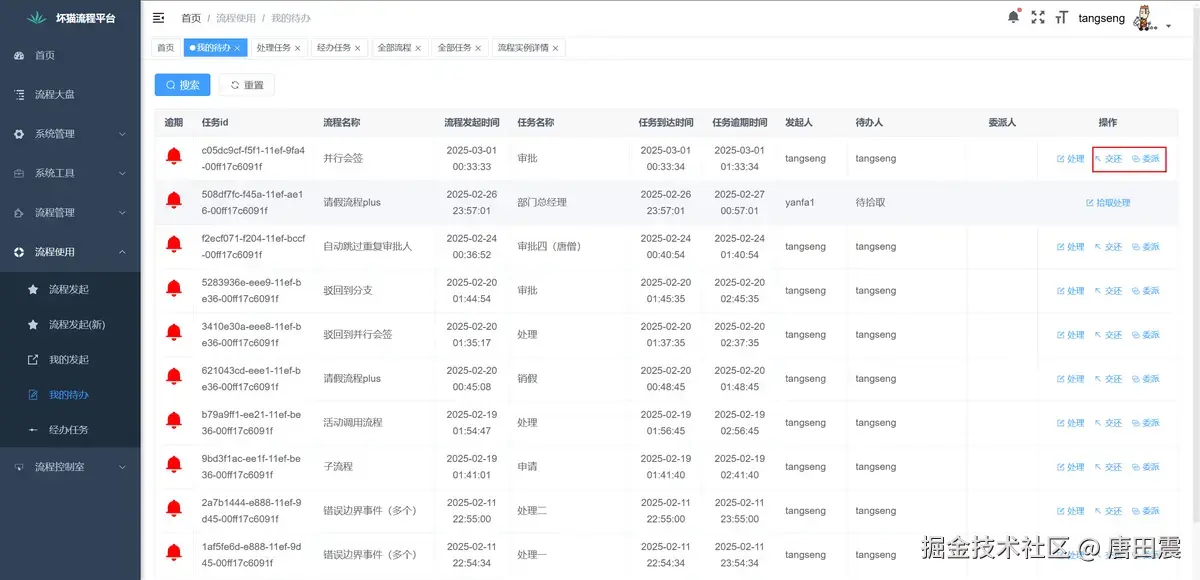Click the 重置 reset button
This screenshot has width=1200, height=580.
247,85
